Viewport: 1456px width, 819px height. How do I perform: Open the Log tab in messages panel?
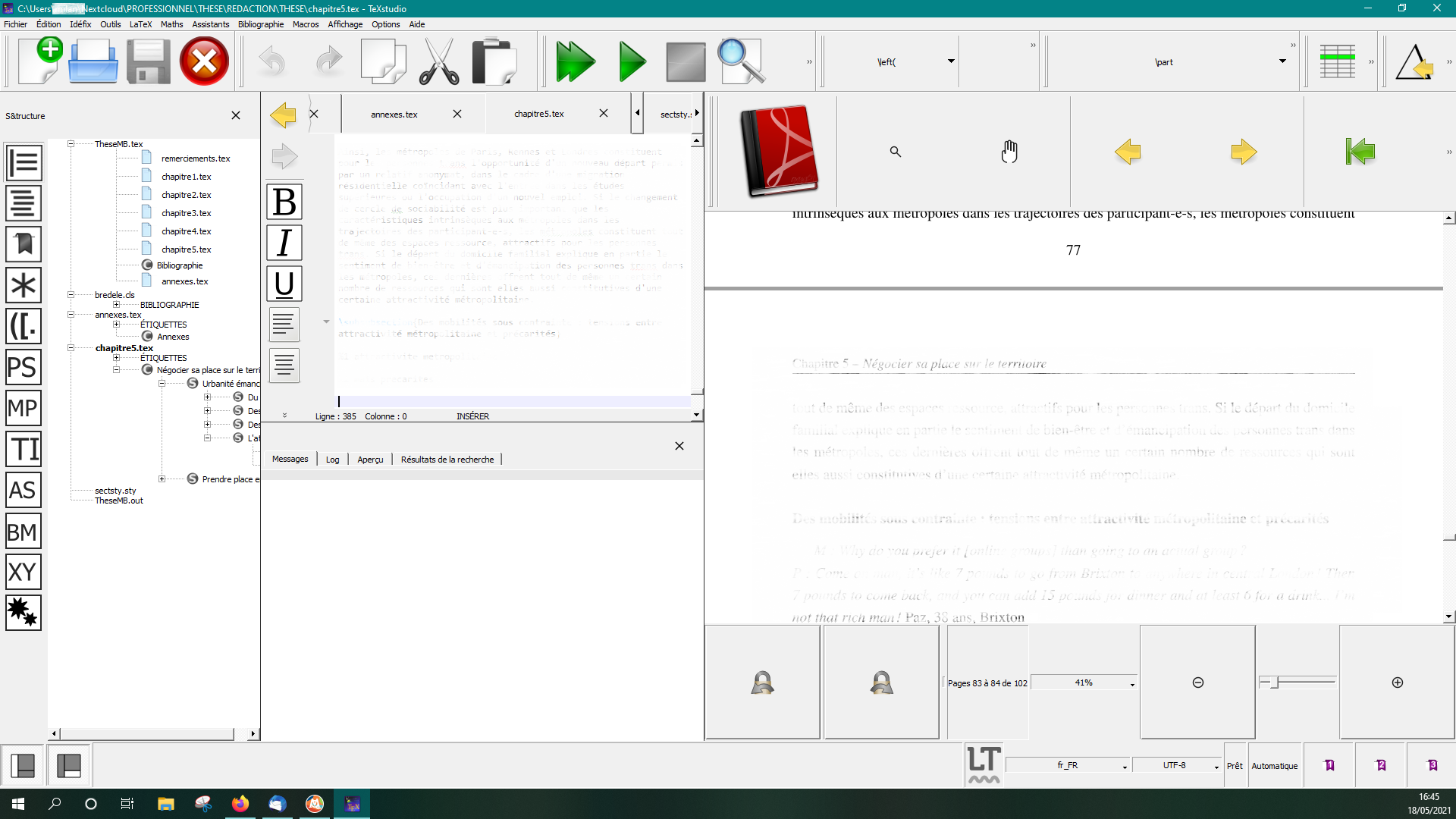[x=332, y=460]
